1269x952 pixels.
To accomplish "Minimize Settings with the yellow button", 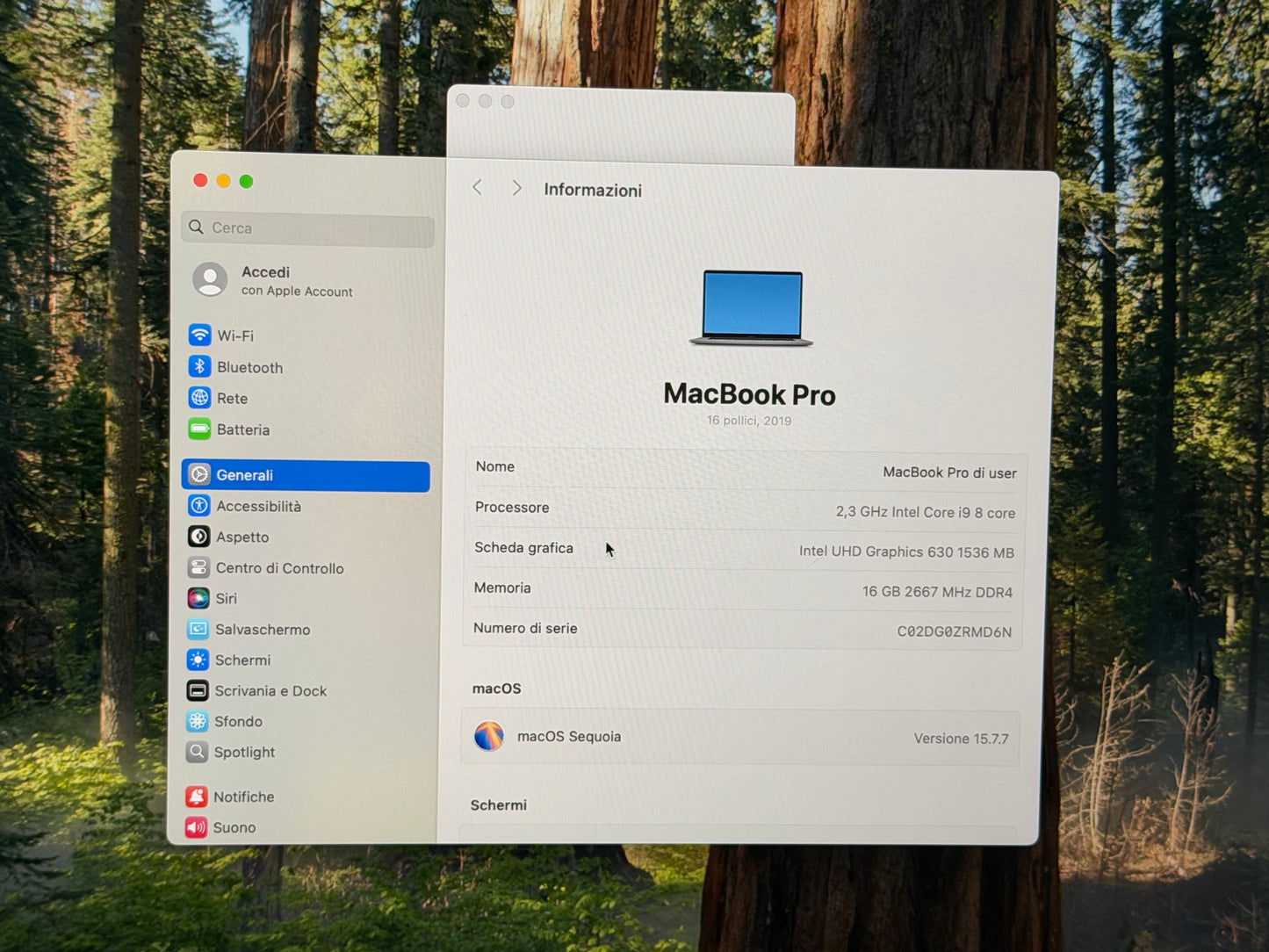I will (x=223, y=181).
